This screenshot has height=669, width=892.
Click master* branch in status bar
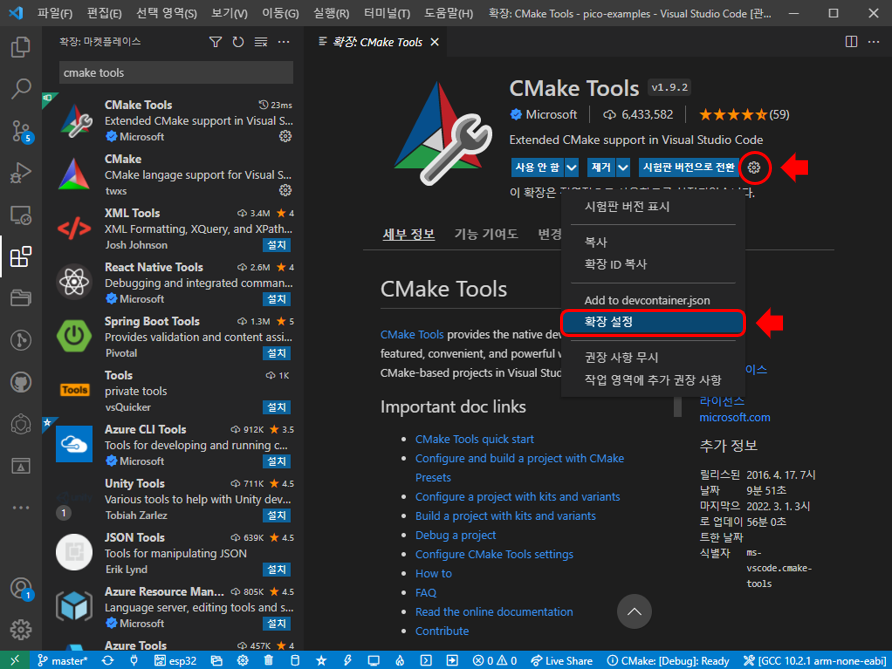pos(63,660)
